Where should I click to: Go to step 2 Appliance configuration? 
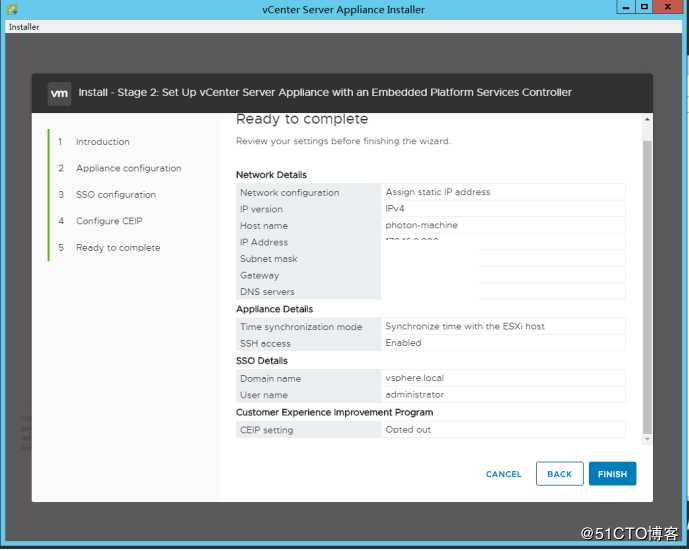click(x=128, y=168)
